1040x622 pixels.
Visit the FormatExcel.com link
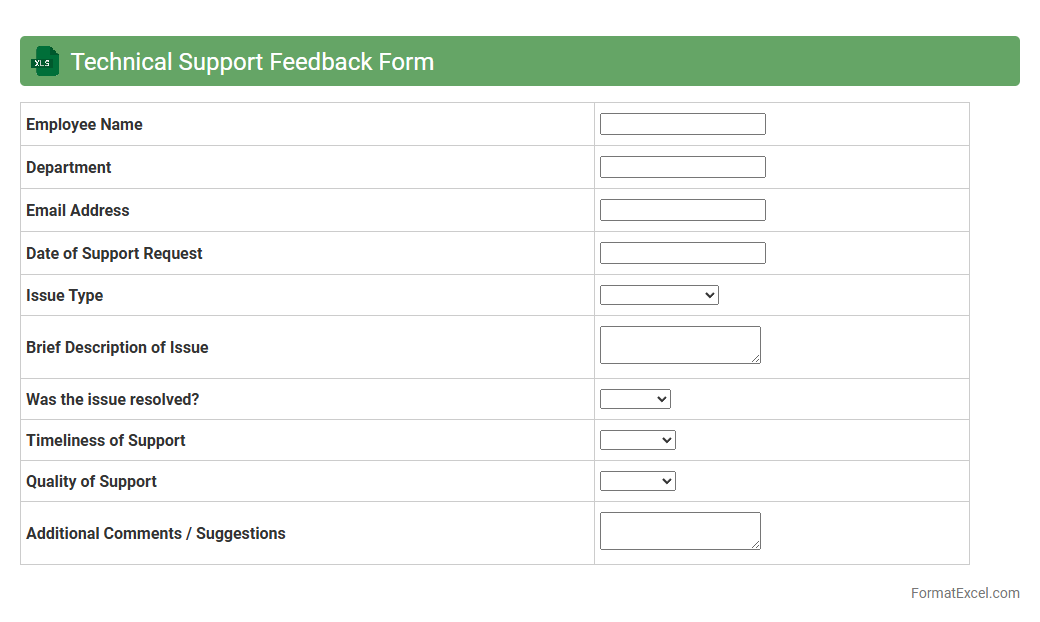965,593
